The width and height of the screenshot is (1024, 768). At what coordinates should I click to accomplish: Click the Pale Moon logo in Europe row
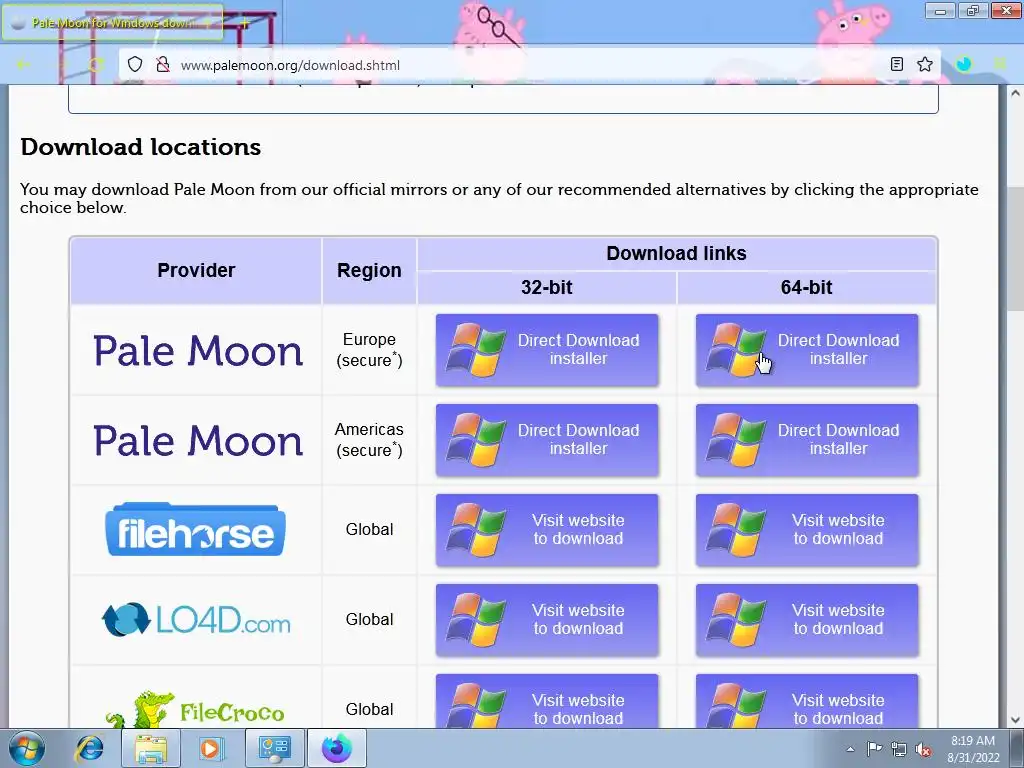[198, 351]
